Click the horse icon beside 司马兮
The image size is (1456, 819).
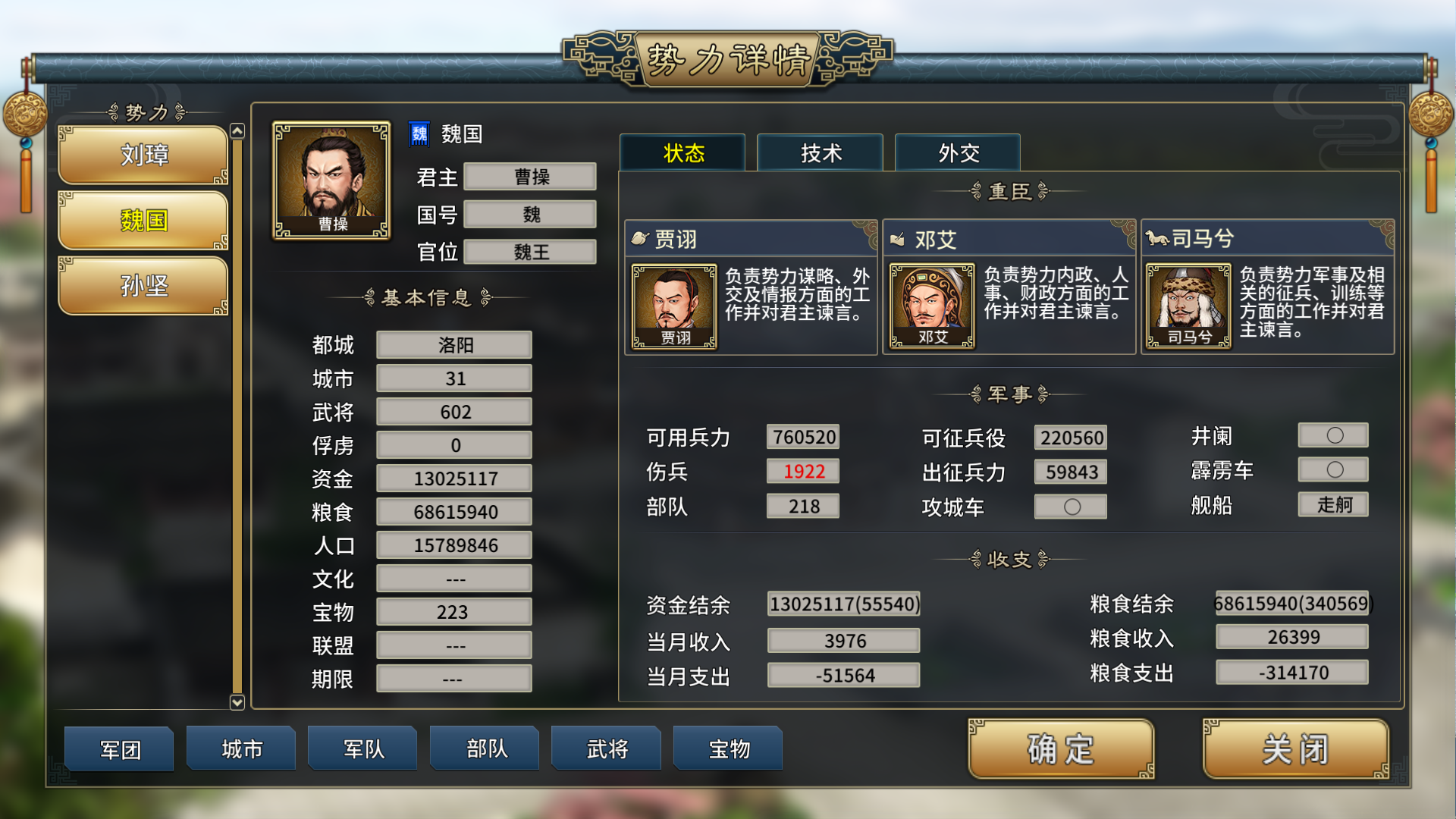point(1156,239)
